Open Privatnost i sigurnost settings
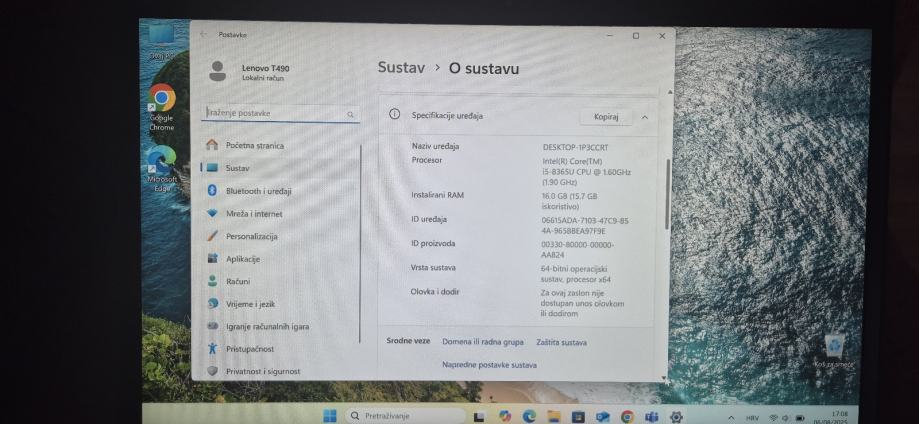The height and width of the screenshot is (424, 919). click(279, 371)
